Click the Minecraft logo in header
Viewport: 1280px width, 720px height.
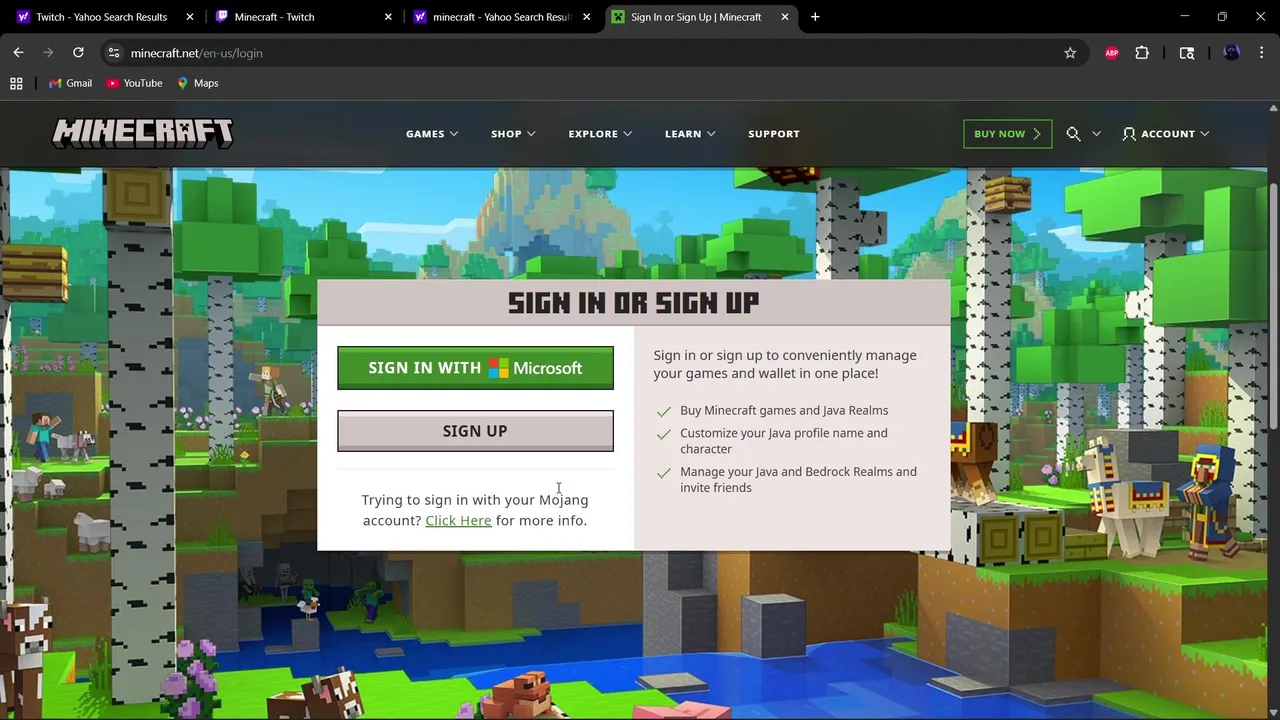[143, 134]
